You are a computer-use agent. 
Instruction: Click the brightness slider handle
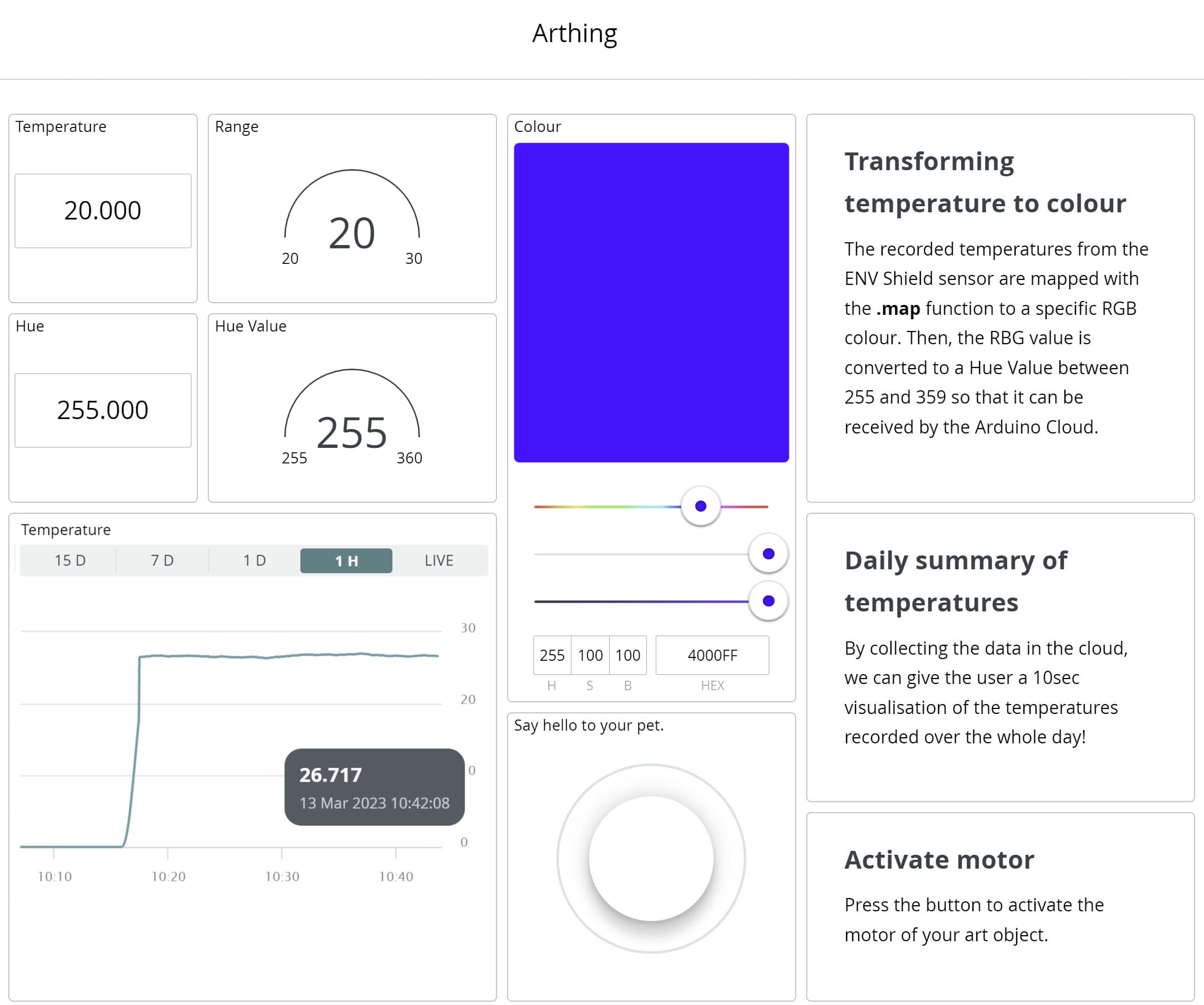click(768, 601)
